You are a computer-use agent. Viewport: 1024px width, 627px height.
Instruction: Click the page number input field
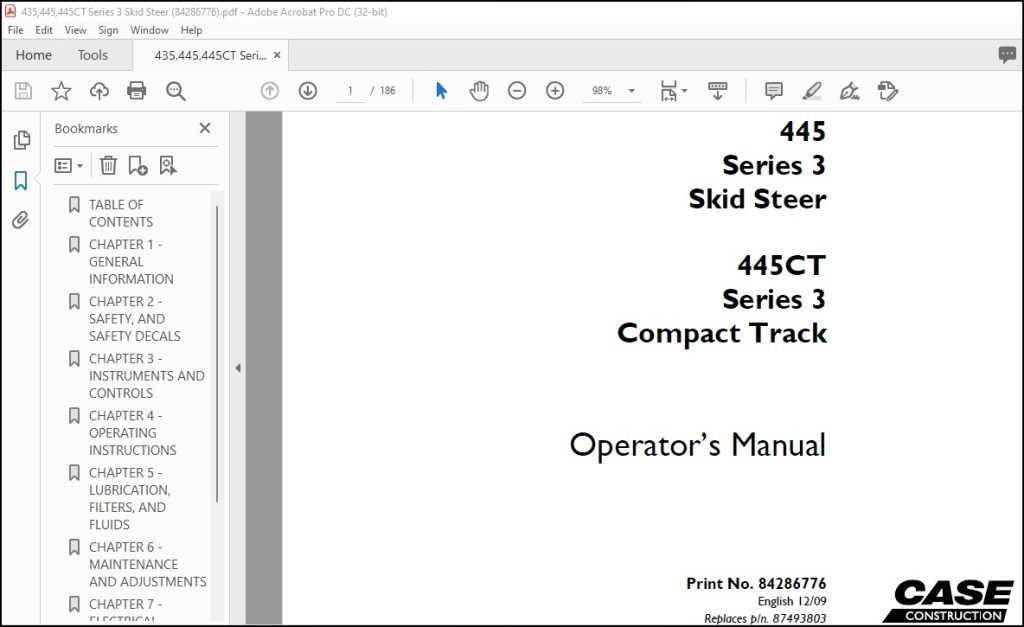(x=350, y=91)
